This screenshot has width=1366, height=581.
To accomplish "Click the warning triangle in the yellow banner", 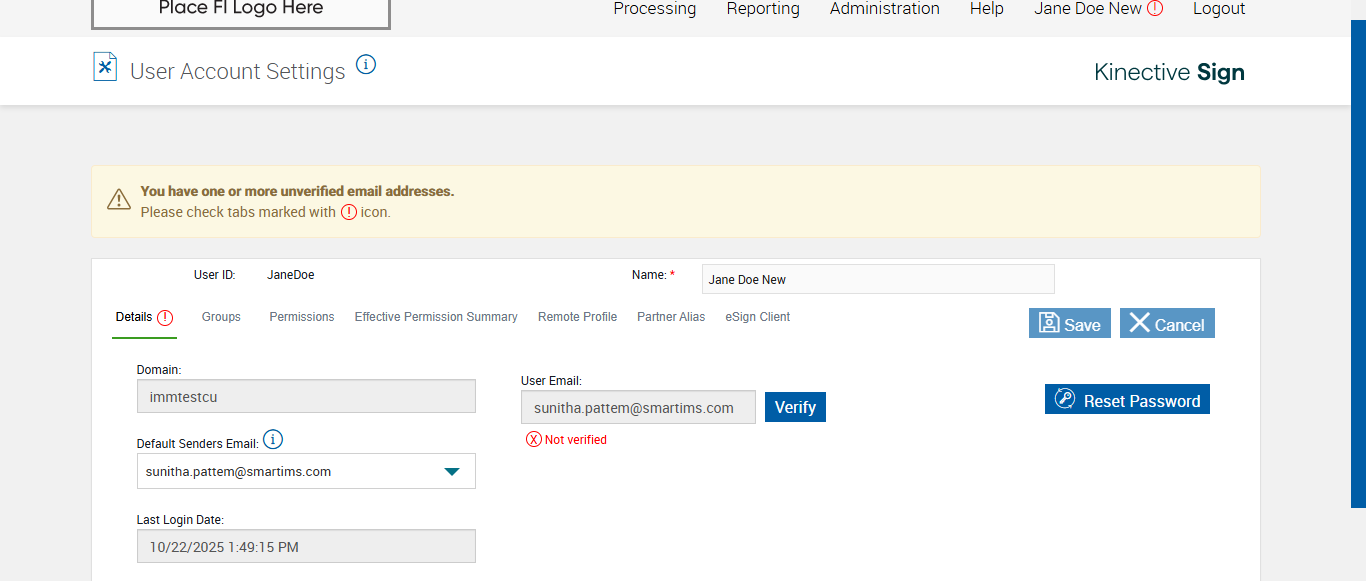I will (119, 200).
